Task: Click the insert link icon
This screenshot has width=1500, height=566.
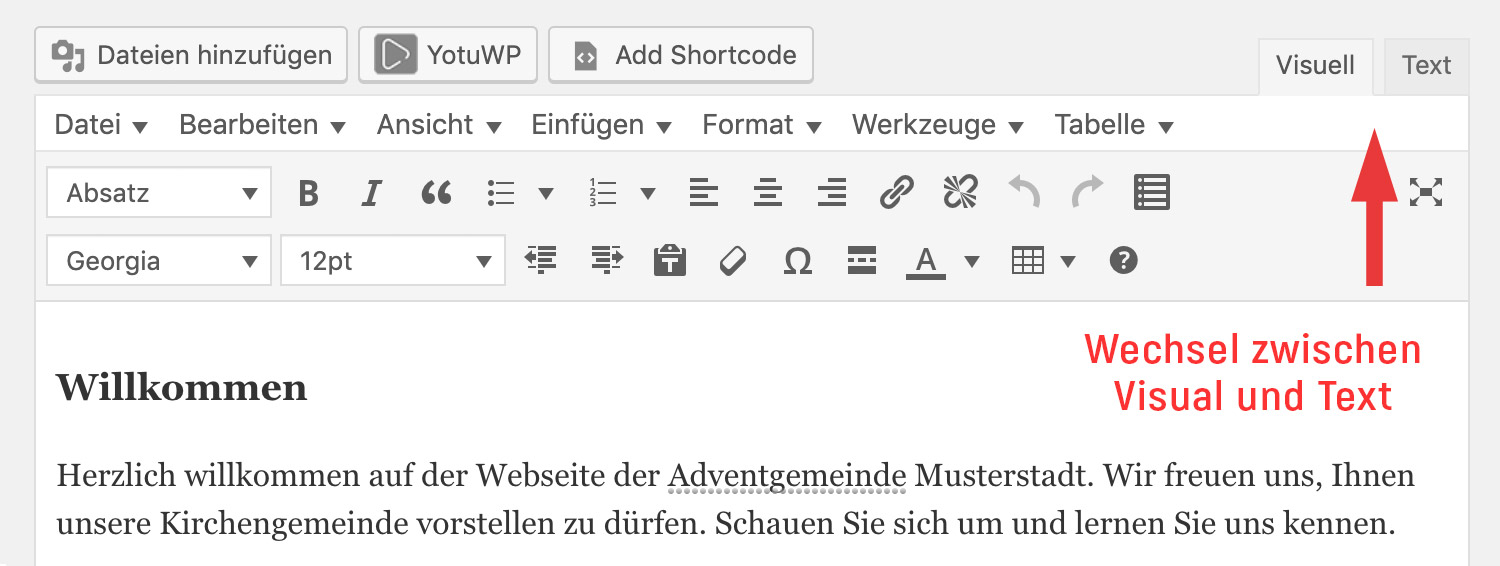Action: coord(896,192)
